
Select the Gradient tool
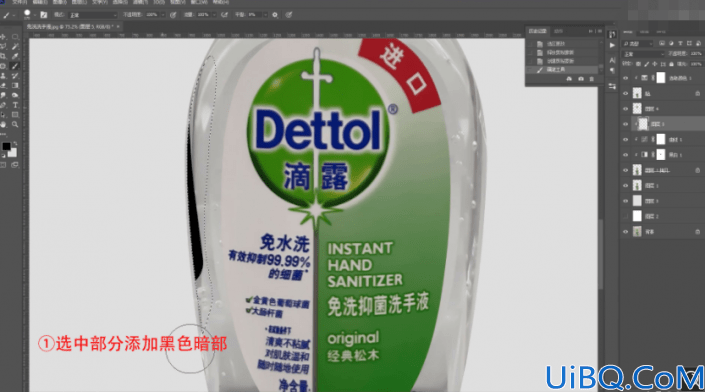tap(15, 85)
